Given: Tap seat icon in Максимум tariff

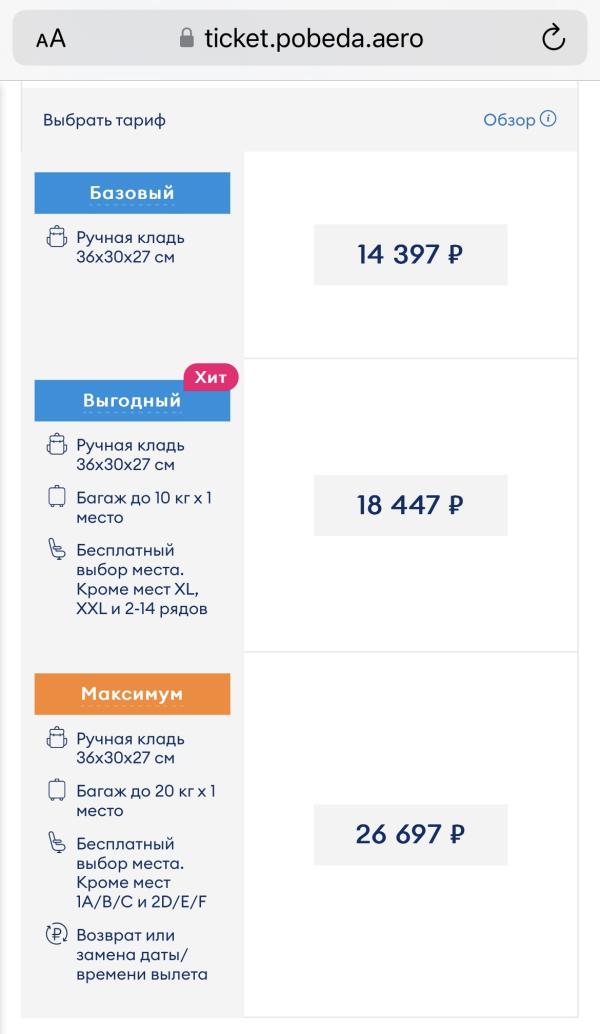Looking at the screenshot, I should coord(56,844).
